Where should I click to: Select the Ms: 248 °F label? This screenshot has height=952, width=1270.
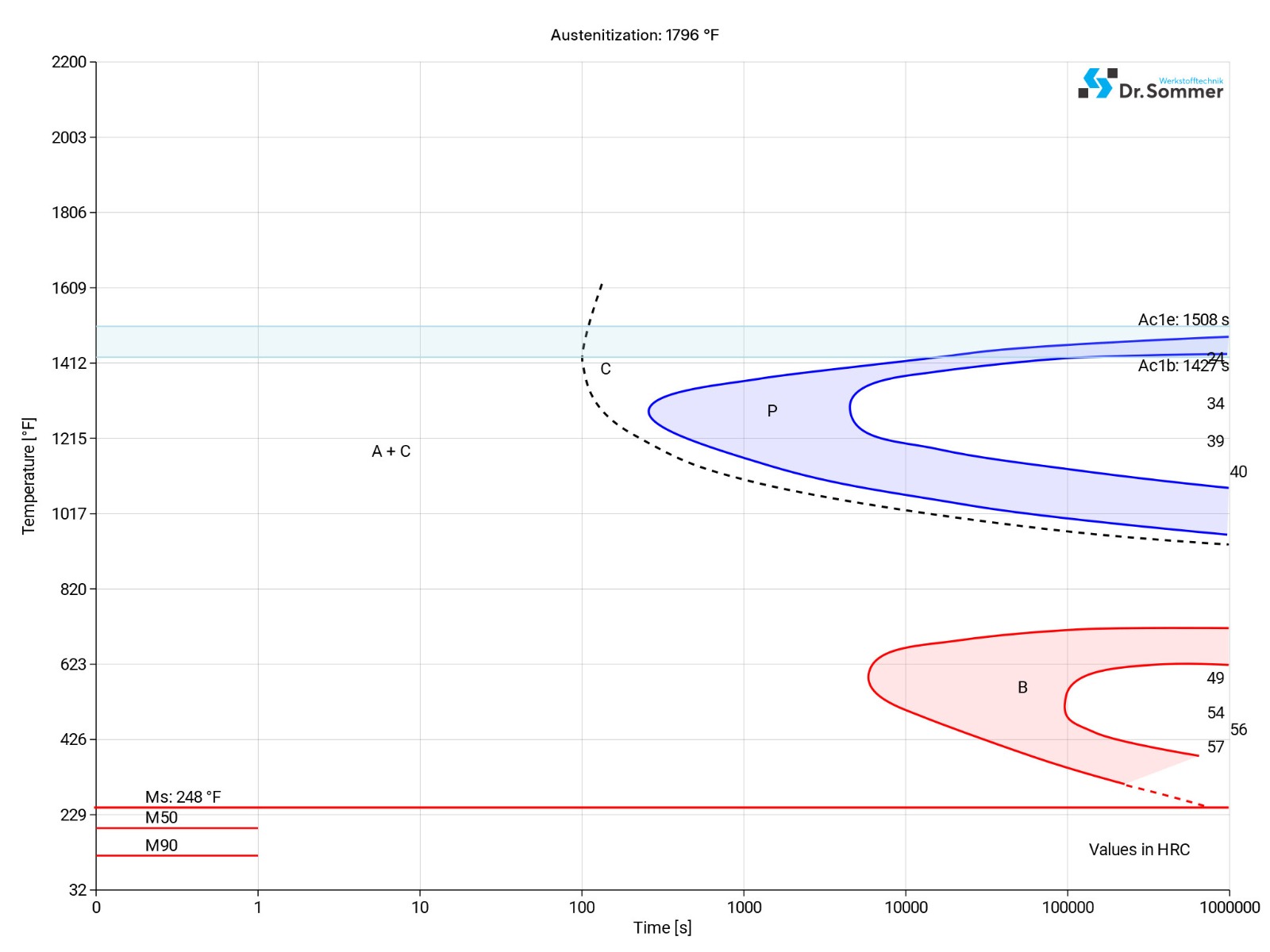(183, 797)
